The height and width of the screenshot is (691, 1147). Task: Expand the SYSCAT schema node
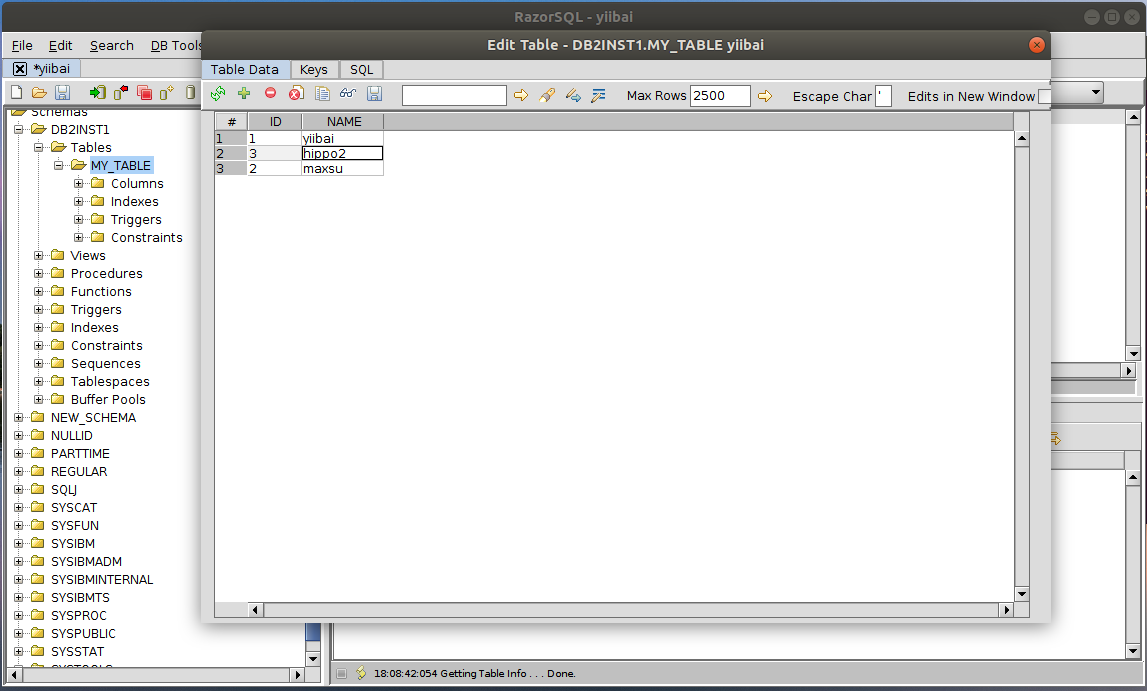click(x=19, y=508)
